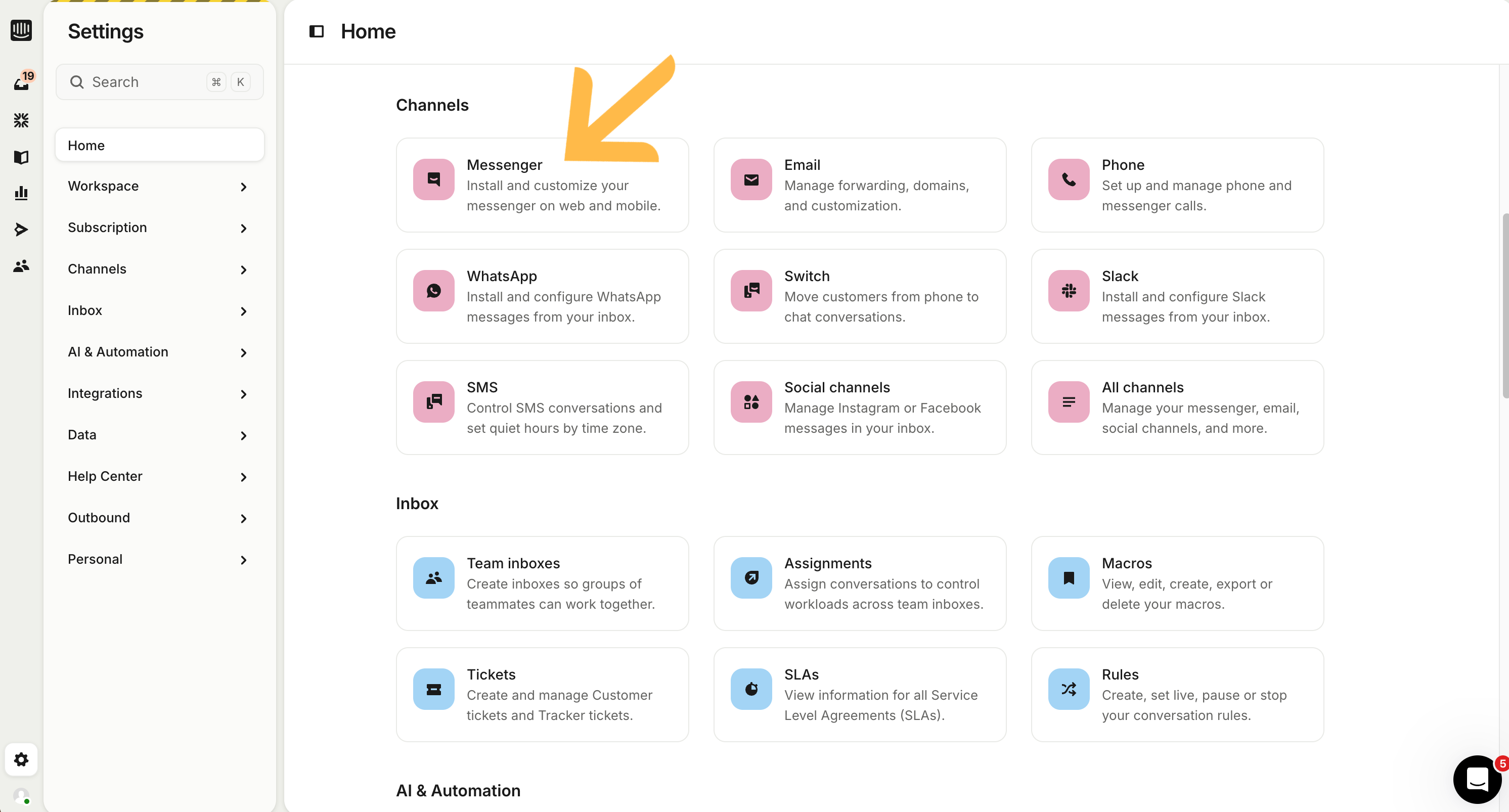
Task: Expand the Channels settings section
Action: click(x=159, y=269)
